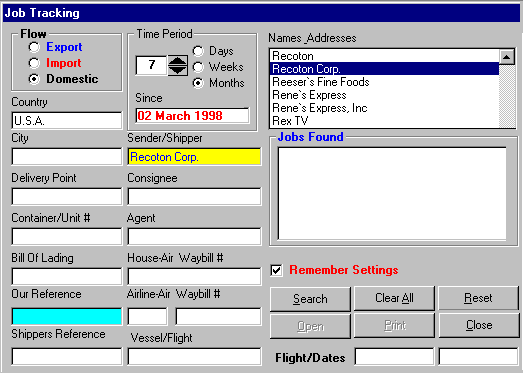Toggle the Remember Settings checkbox

pyautogui.click(x=277, y=270)
